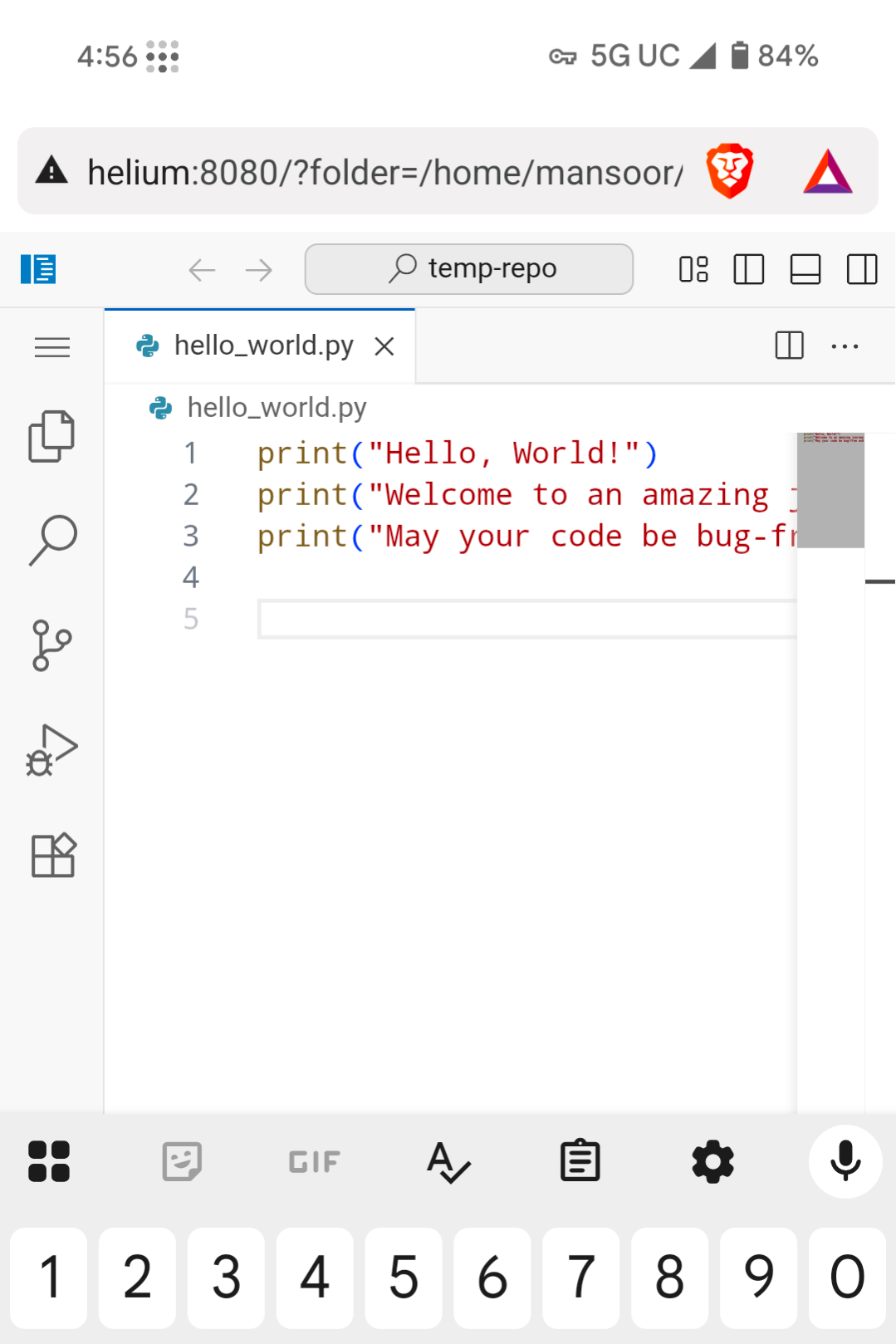Image resolution: width=896 pixels, height=1344 pixels.
Task: Tap the keyboard microphone voice input
Action: tap(845, 1161)
